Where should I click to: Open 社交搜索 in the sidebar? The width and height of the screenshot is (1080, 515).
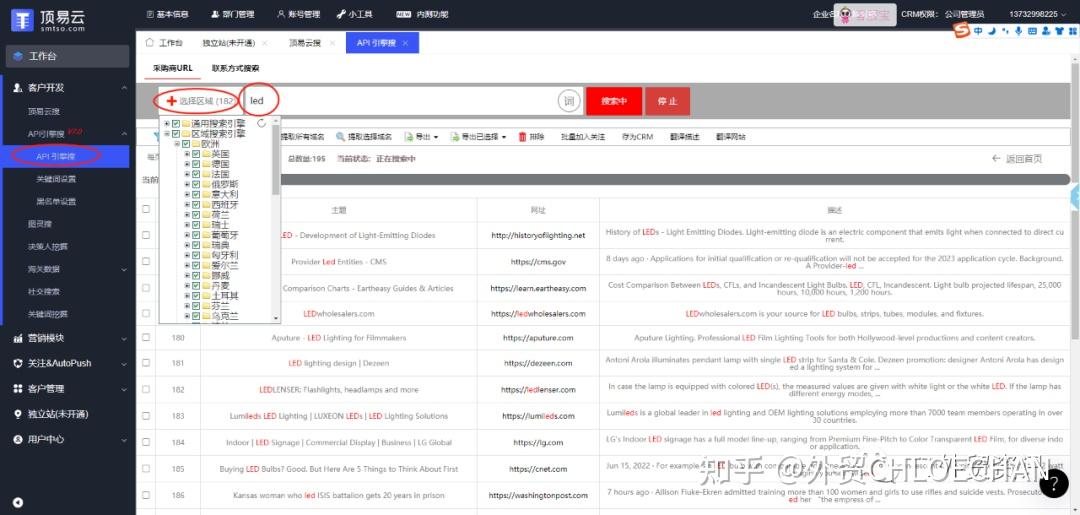tap(43, 292)
